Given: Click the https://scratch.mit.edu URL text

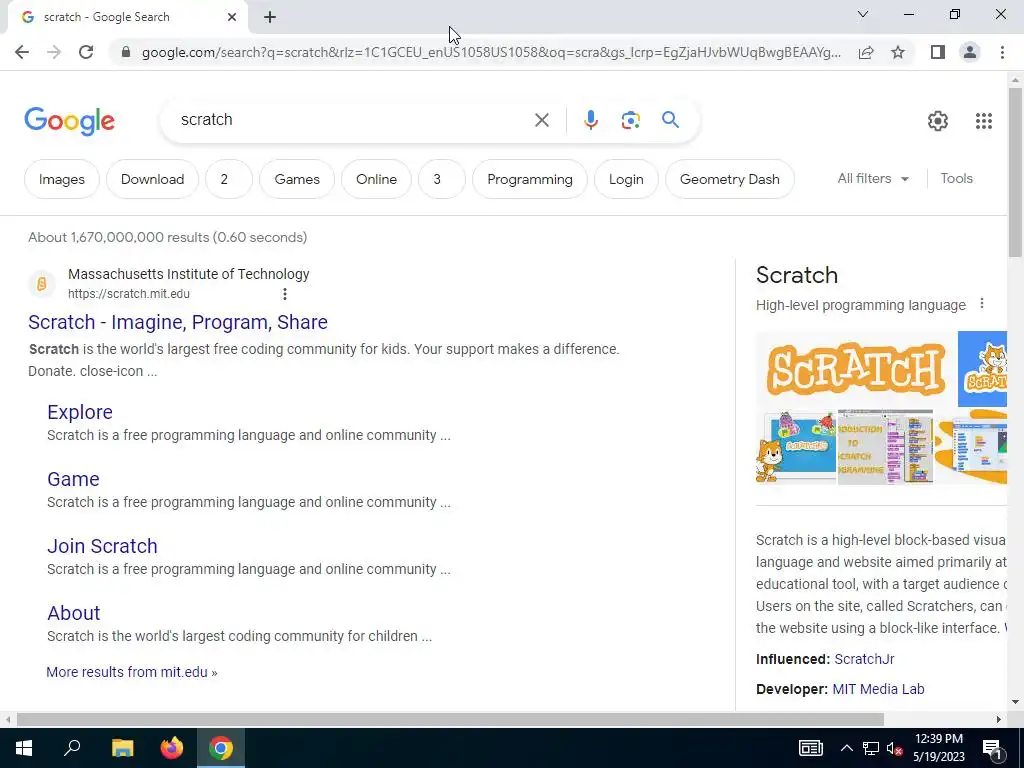Looking at the screenshot, I should 129,294.
